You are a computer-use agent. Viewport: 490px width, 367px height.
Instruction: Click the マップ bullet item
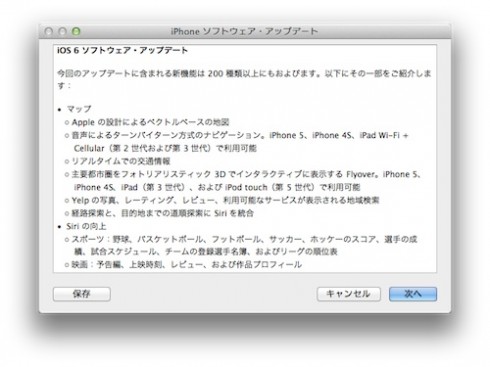(x=79, y=109)
